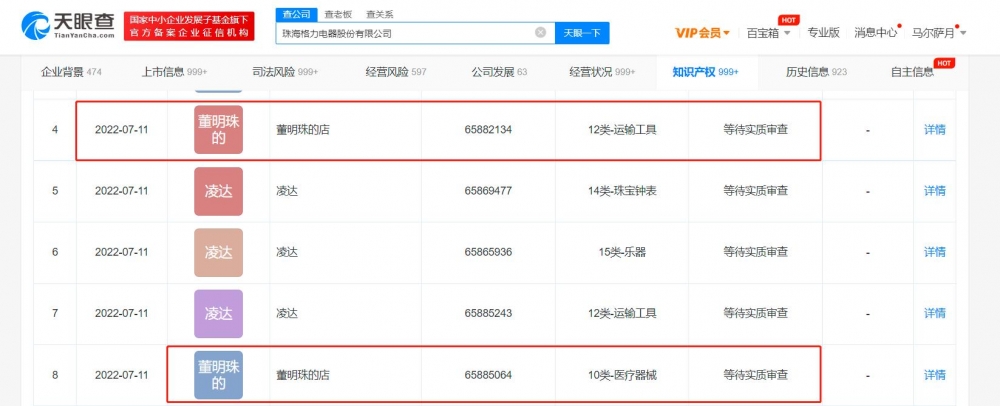Click the beige 凌达 trademark thumbnail in row 6
This screenshot has height=406, width=1000.
218,252
